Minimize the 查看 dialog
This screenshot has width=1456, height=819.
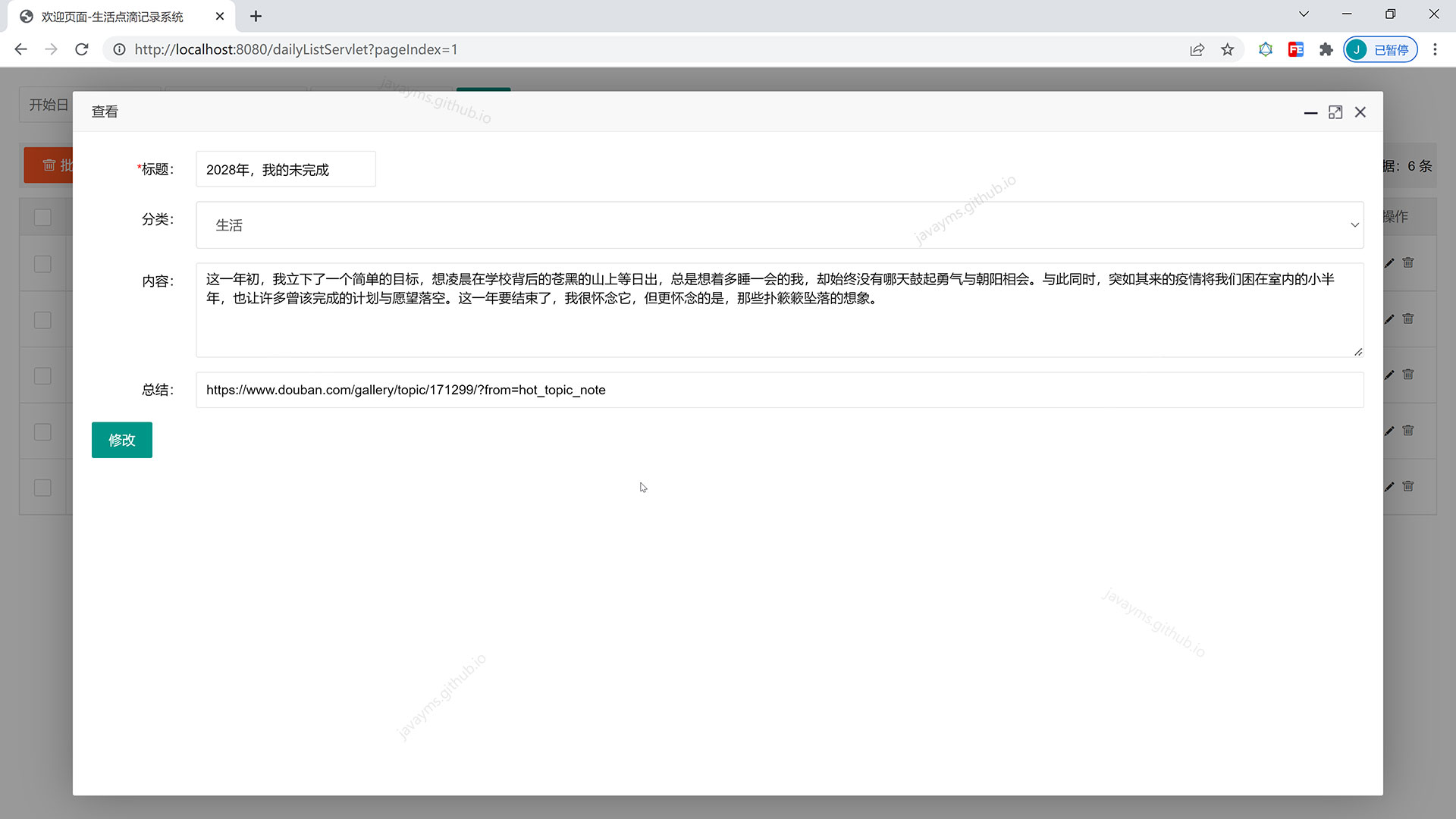1310,112
